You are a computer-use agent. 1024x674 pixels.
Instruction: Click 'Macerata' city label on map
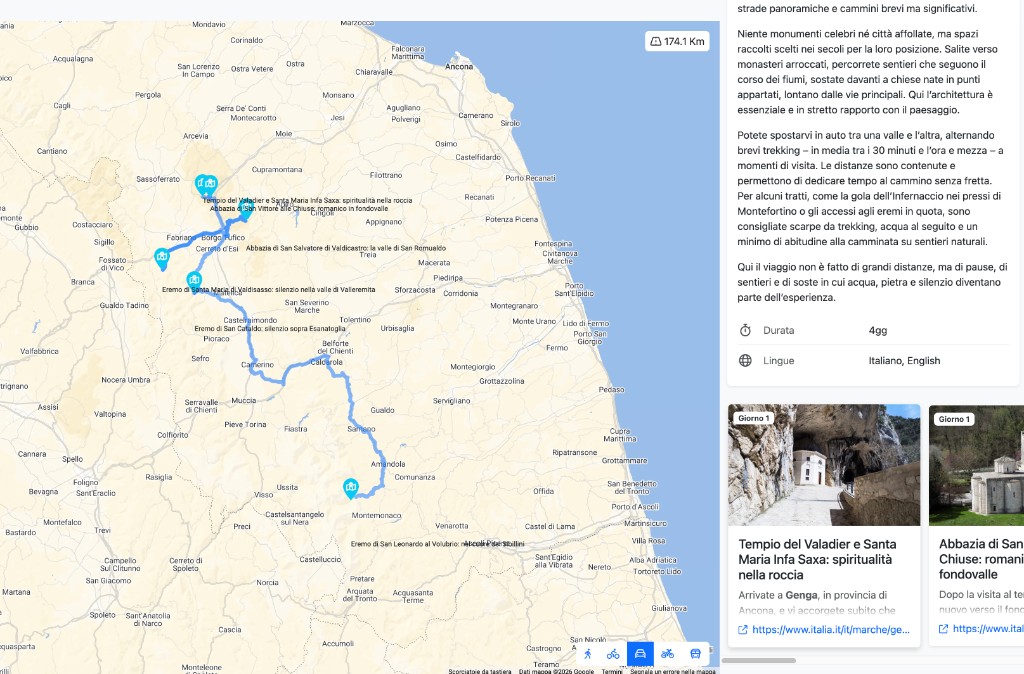pos(434,263)
